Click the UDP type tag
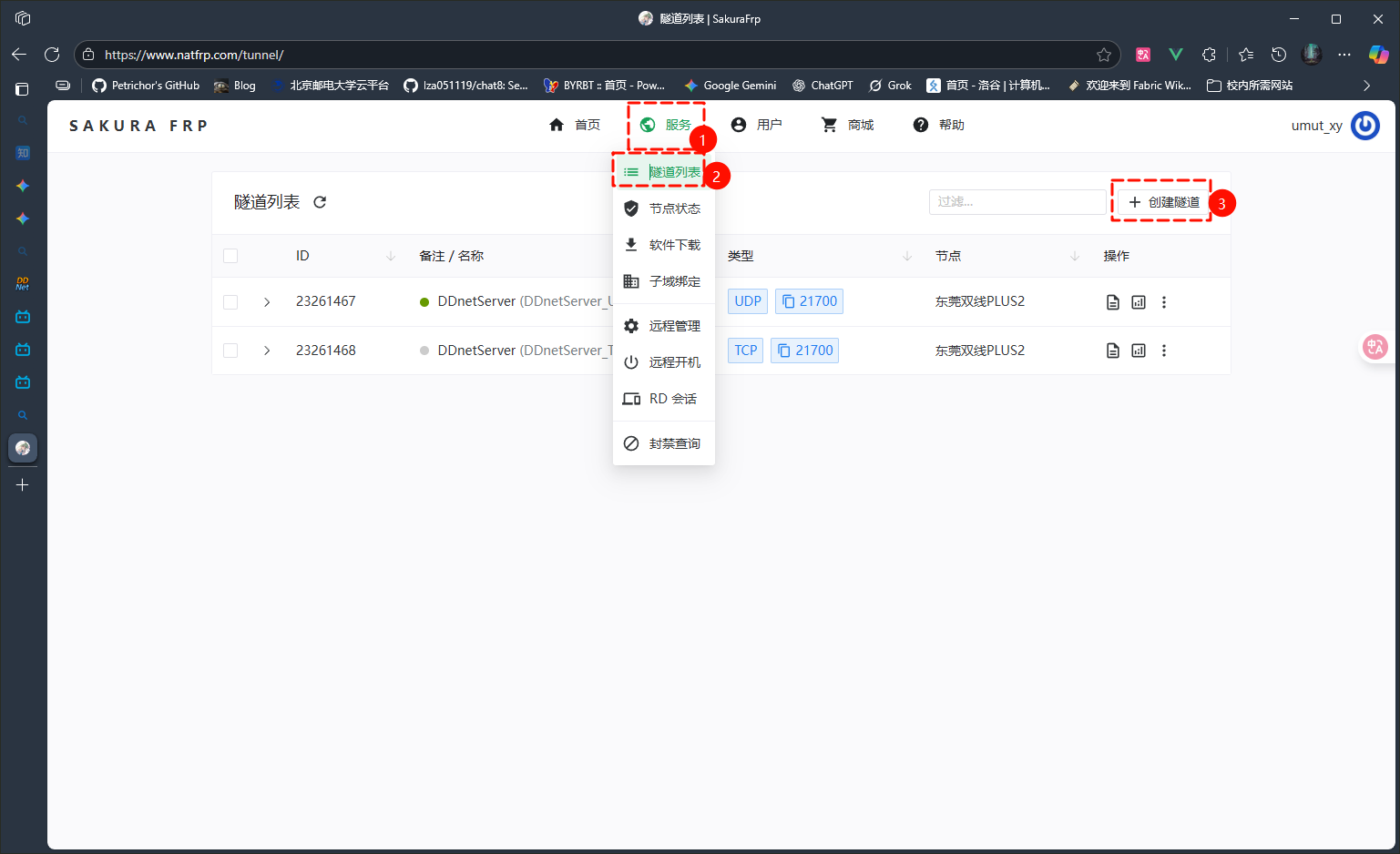 [748, 301]
